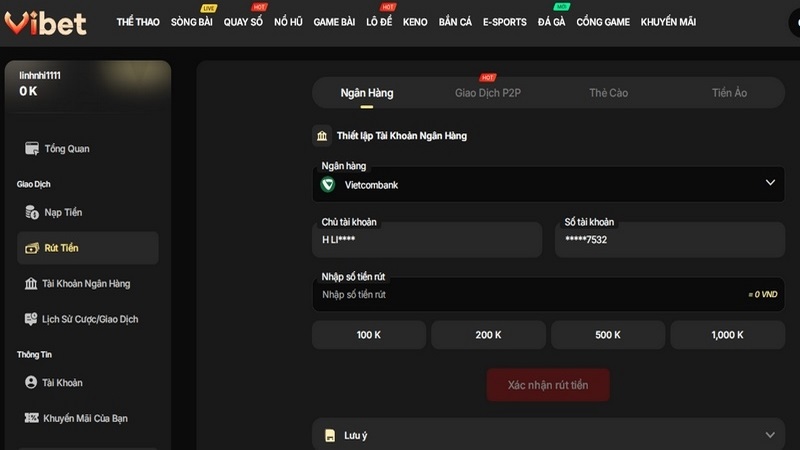Click the Khuyến Mãi Của Bạn ticket icon
Image resolution: width=800 pixels, height=450 pixels.
32,418
